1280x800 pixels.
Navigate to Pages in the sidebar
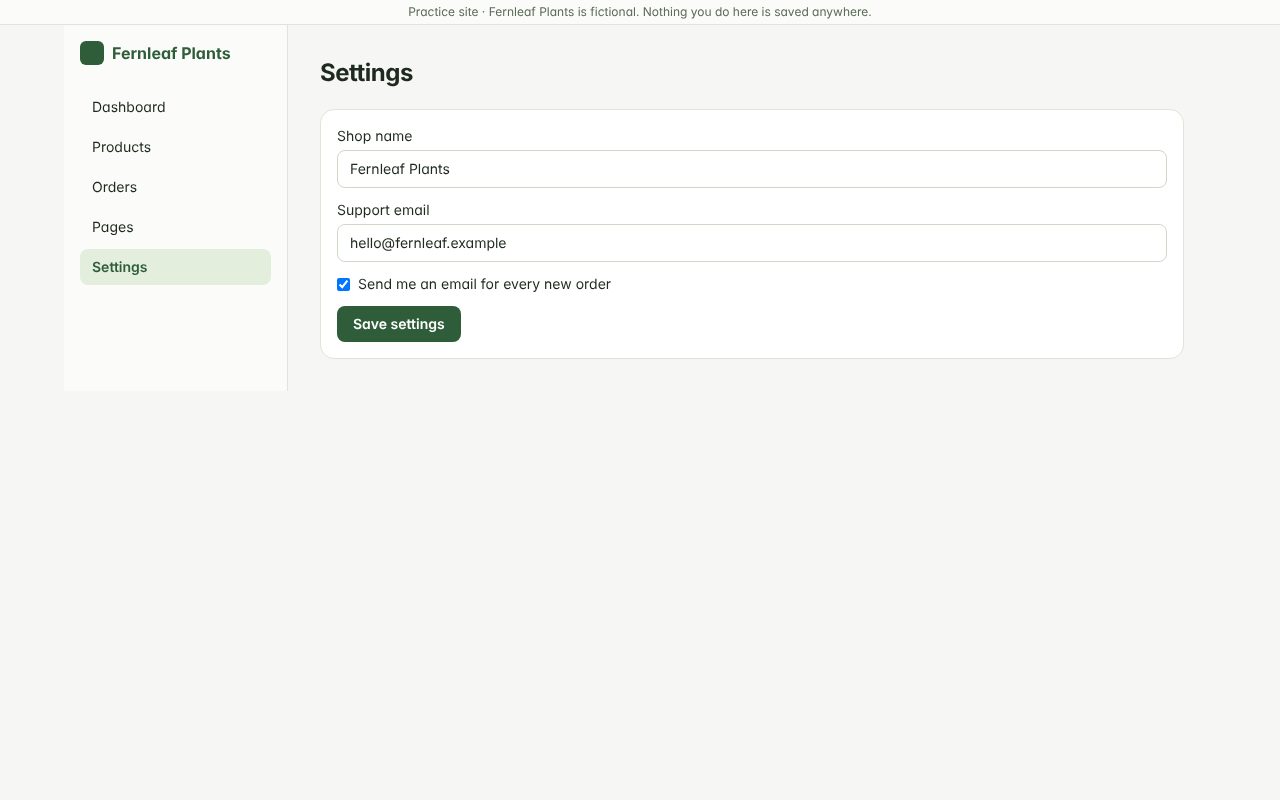175,227
